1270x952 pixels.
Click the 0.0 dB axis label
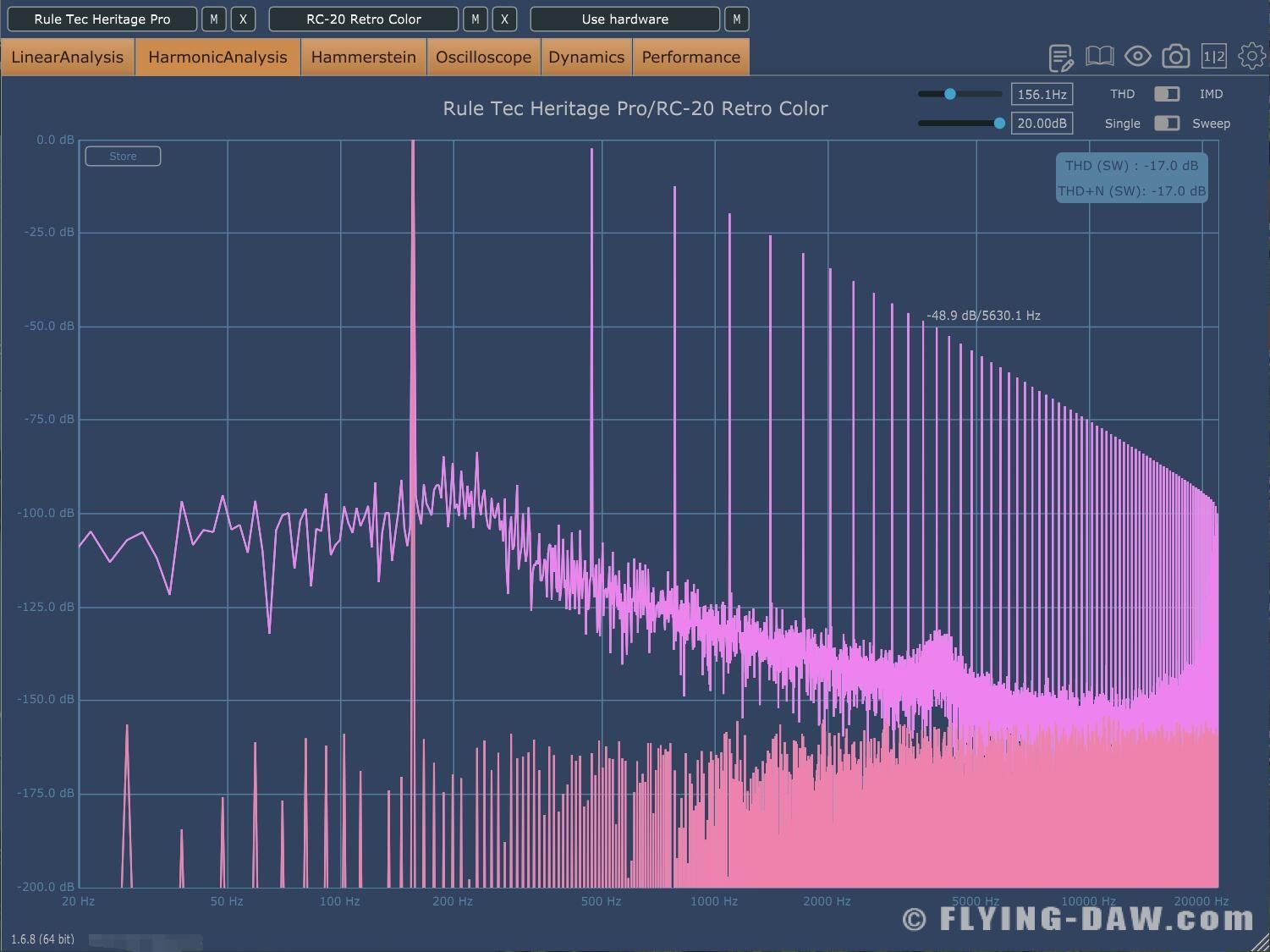click(x=55, y=140)
